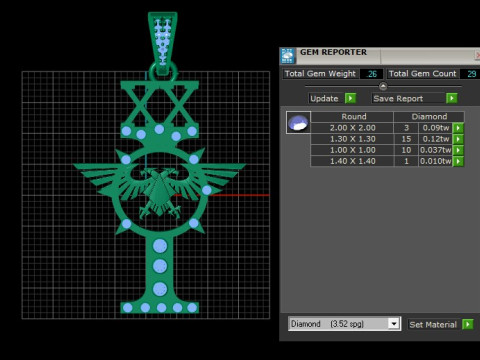Click the Total Gem Weight label
Viewport: 480px width, 360px height.
click(x=320, y=74)
